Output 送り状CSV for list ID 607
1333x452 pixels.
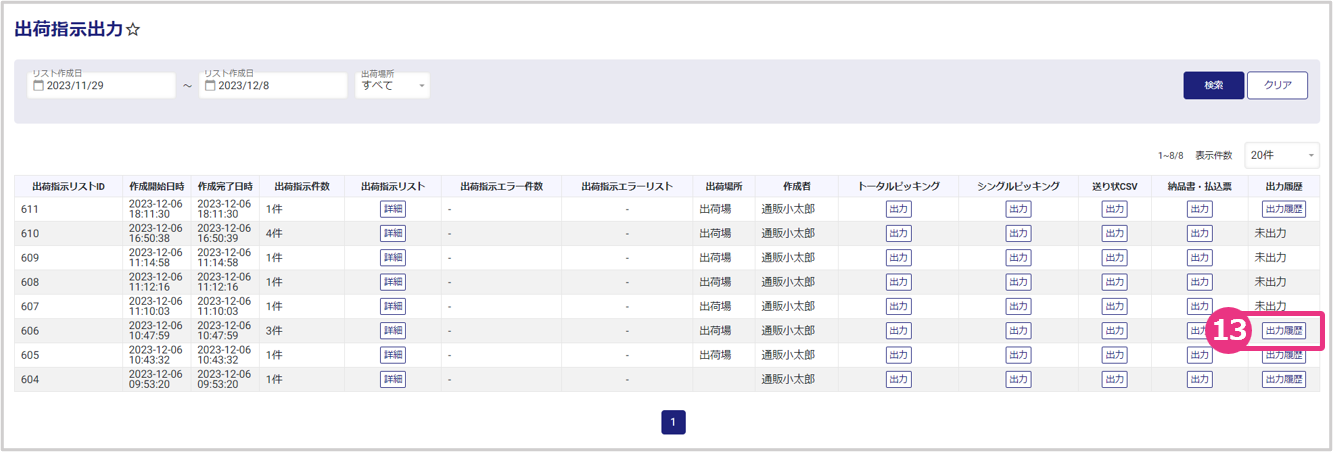pos(1114,306)
